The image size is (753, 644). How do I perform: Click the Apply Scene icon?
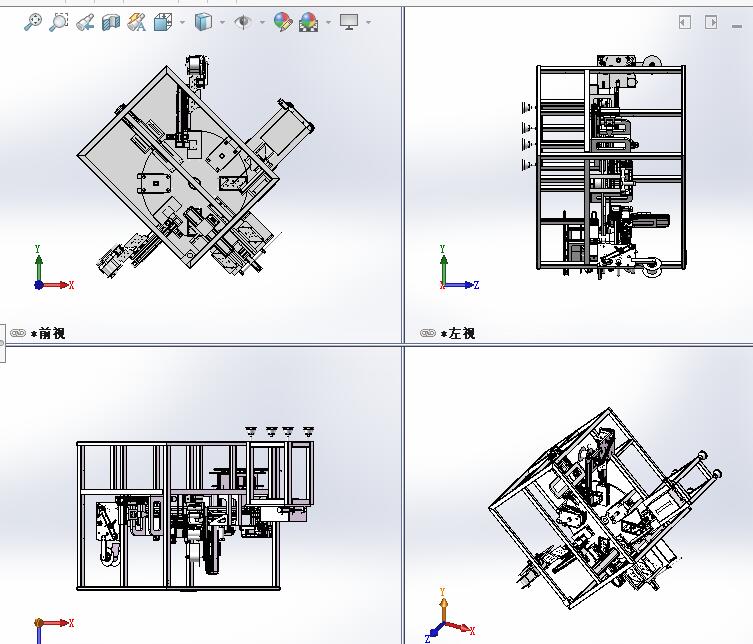(308, 22)
